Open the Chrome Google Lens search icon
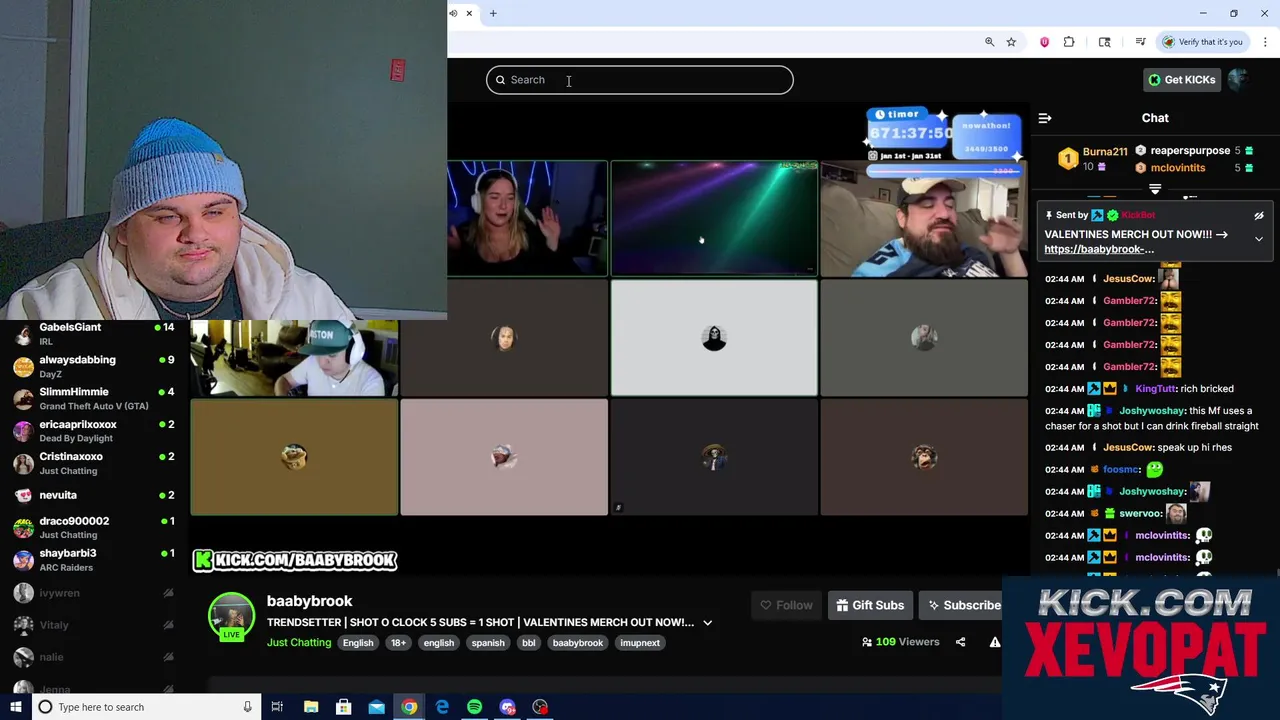 click(x=1104, y=42)
